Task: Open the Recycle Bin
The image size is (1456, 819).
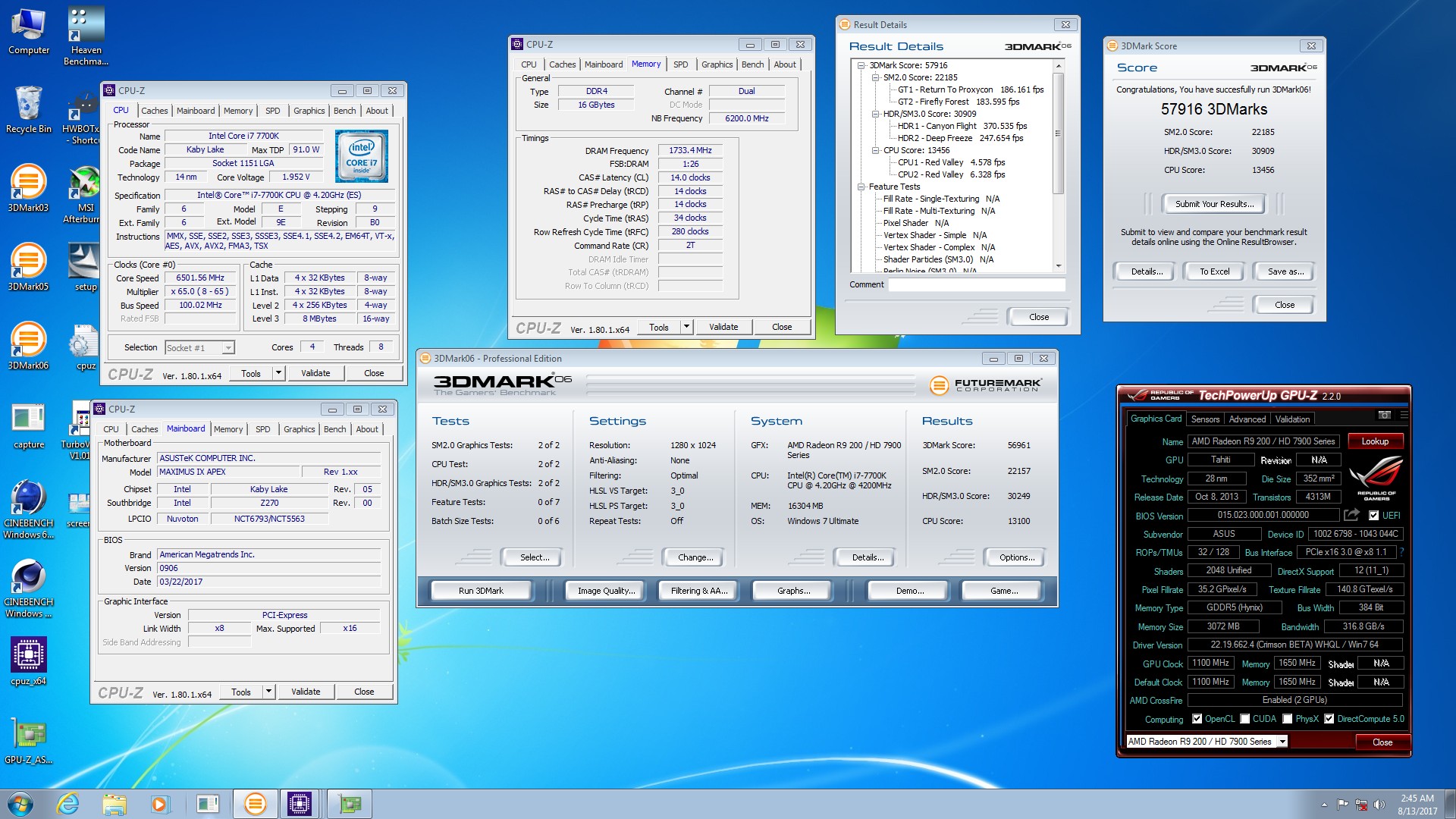Action: click(x=29, y=110)
